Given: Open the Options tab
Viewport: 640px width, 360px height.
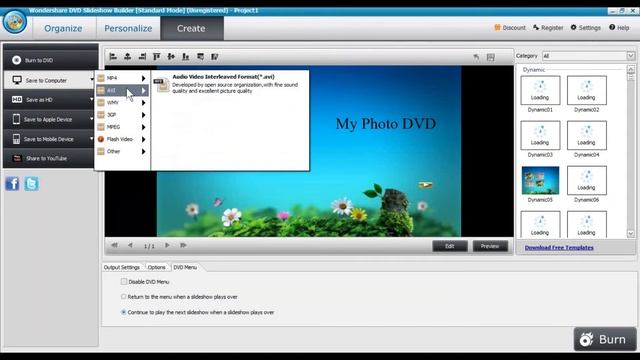Looking at the screenshot, I should tap(156, 267).
